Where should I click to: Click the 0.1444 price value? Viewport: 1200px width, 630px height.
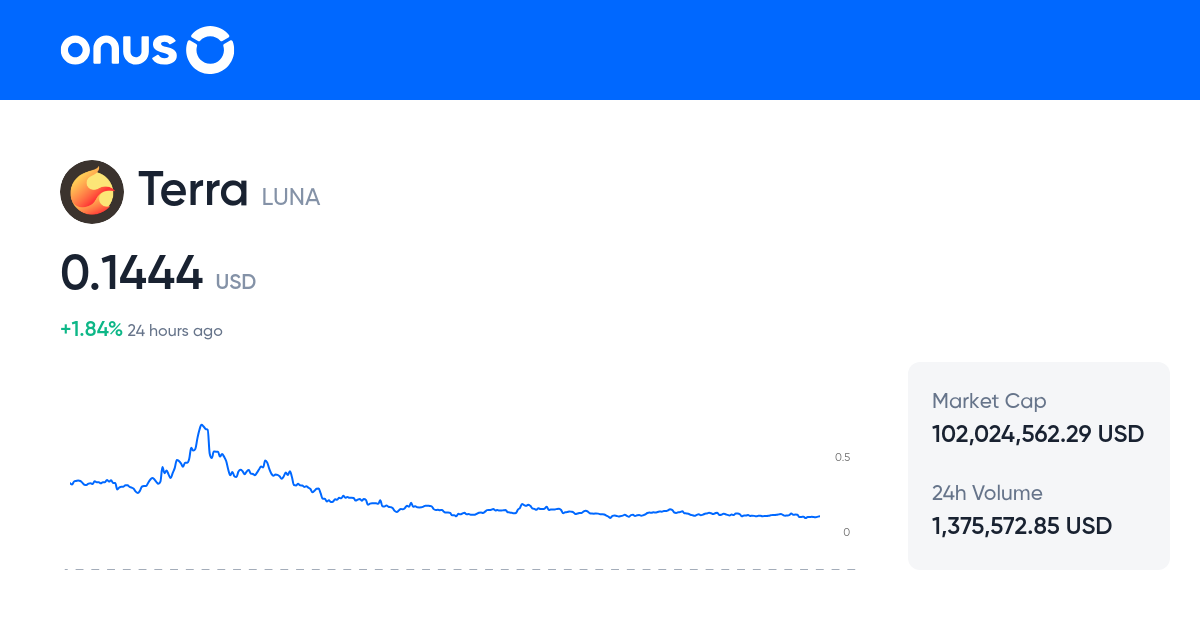[131, 273]
